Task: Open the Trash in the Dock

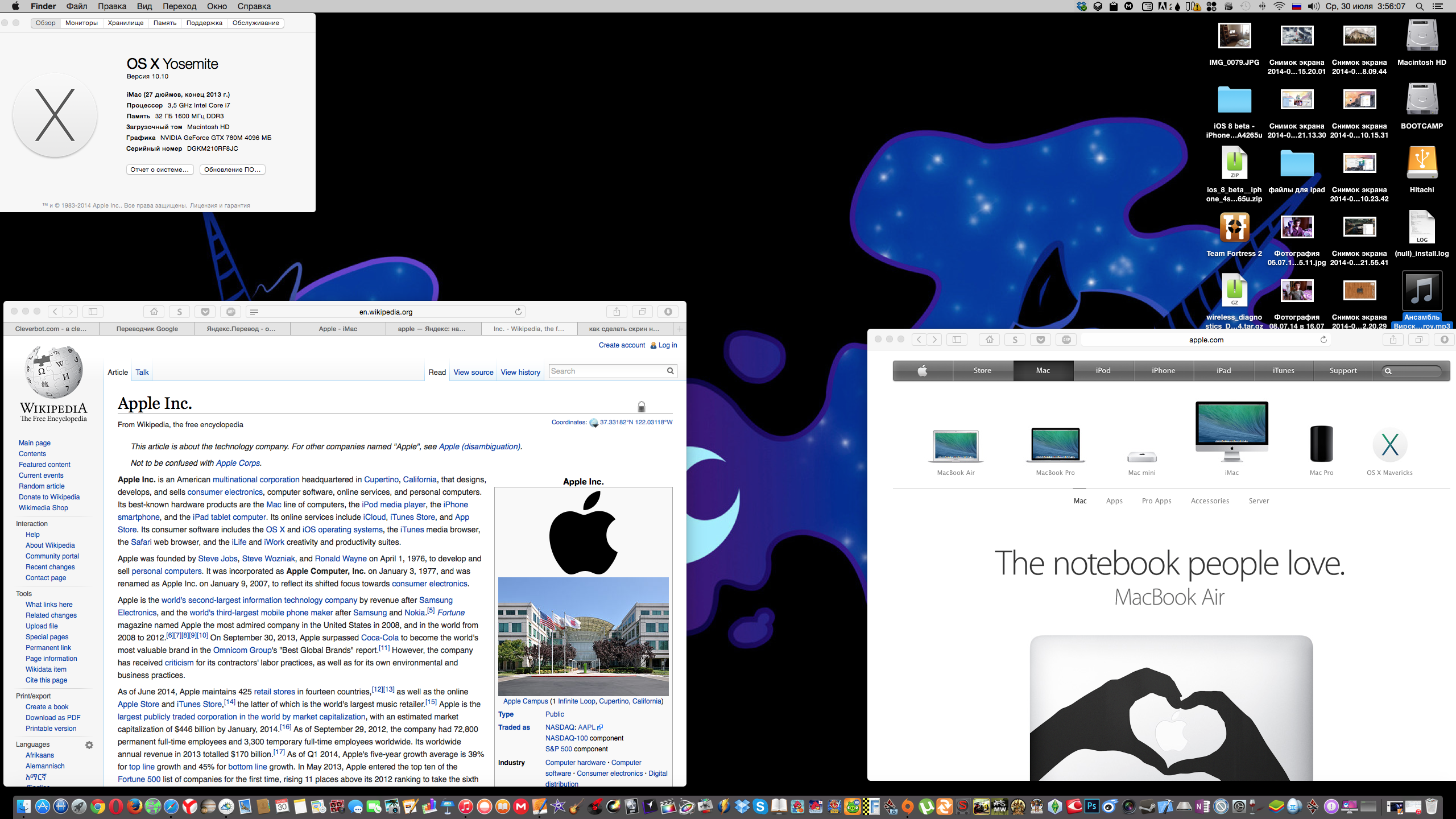Action: coord(1431,806)
